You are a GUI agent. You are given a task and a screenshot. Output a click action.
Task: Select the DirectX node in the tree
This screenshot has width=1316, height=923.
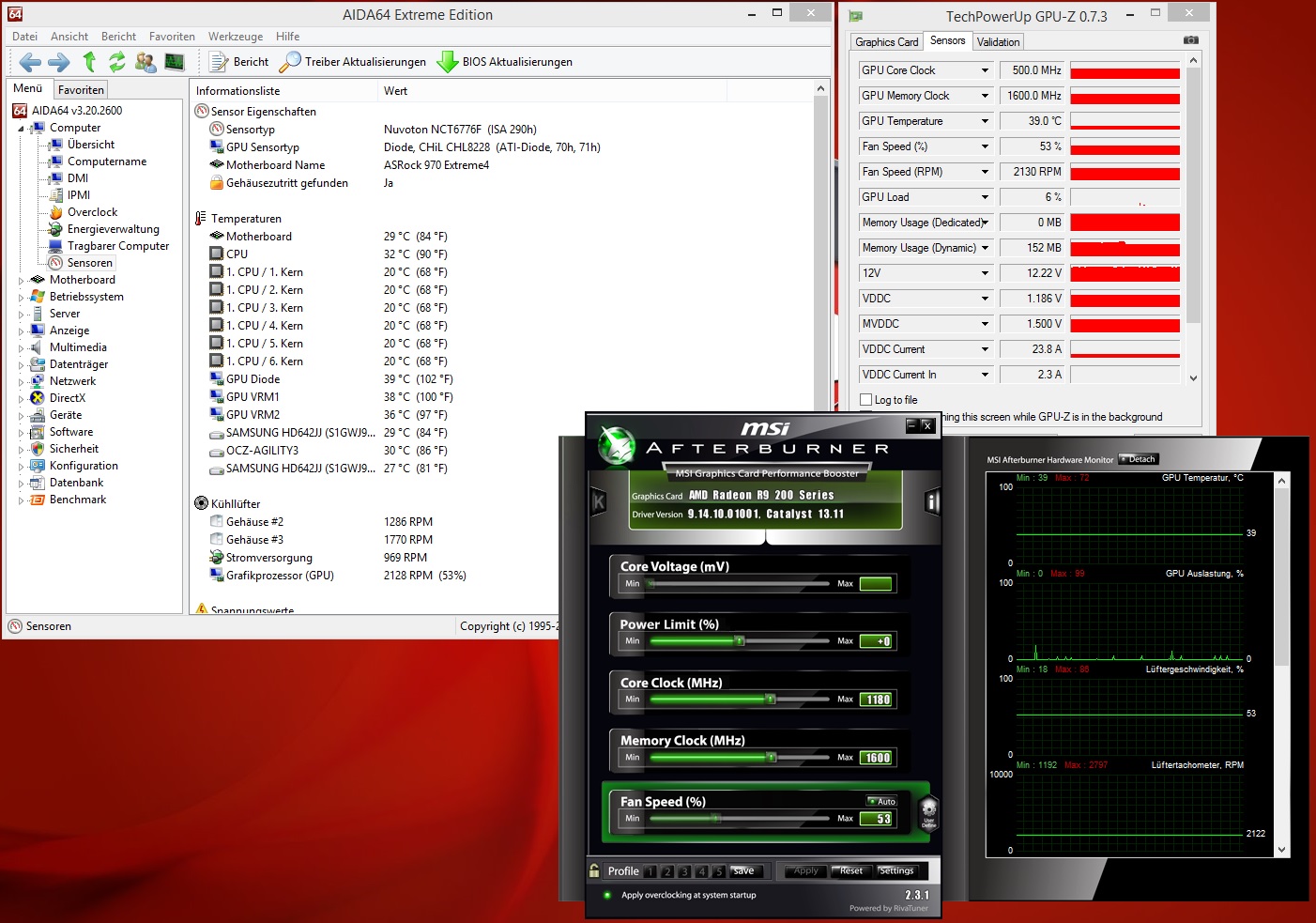pos(67,398)
